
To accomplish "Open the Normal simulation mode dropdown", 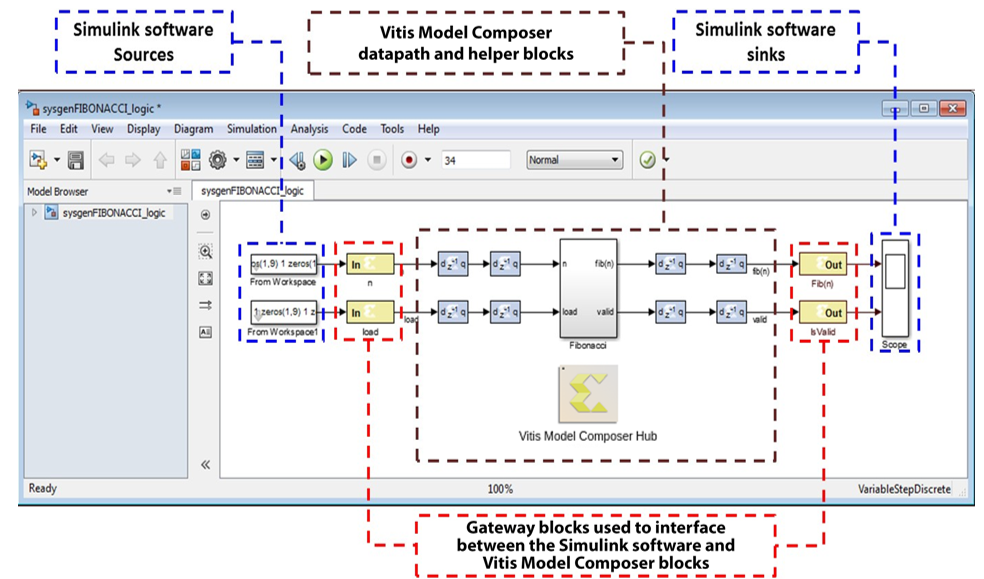I will (573, 160).
